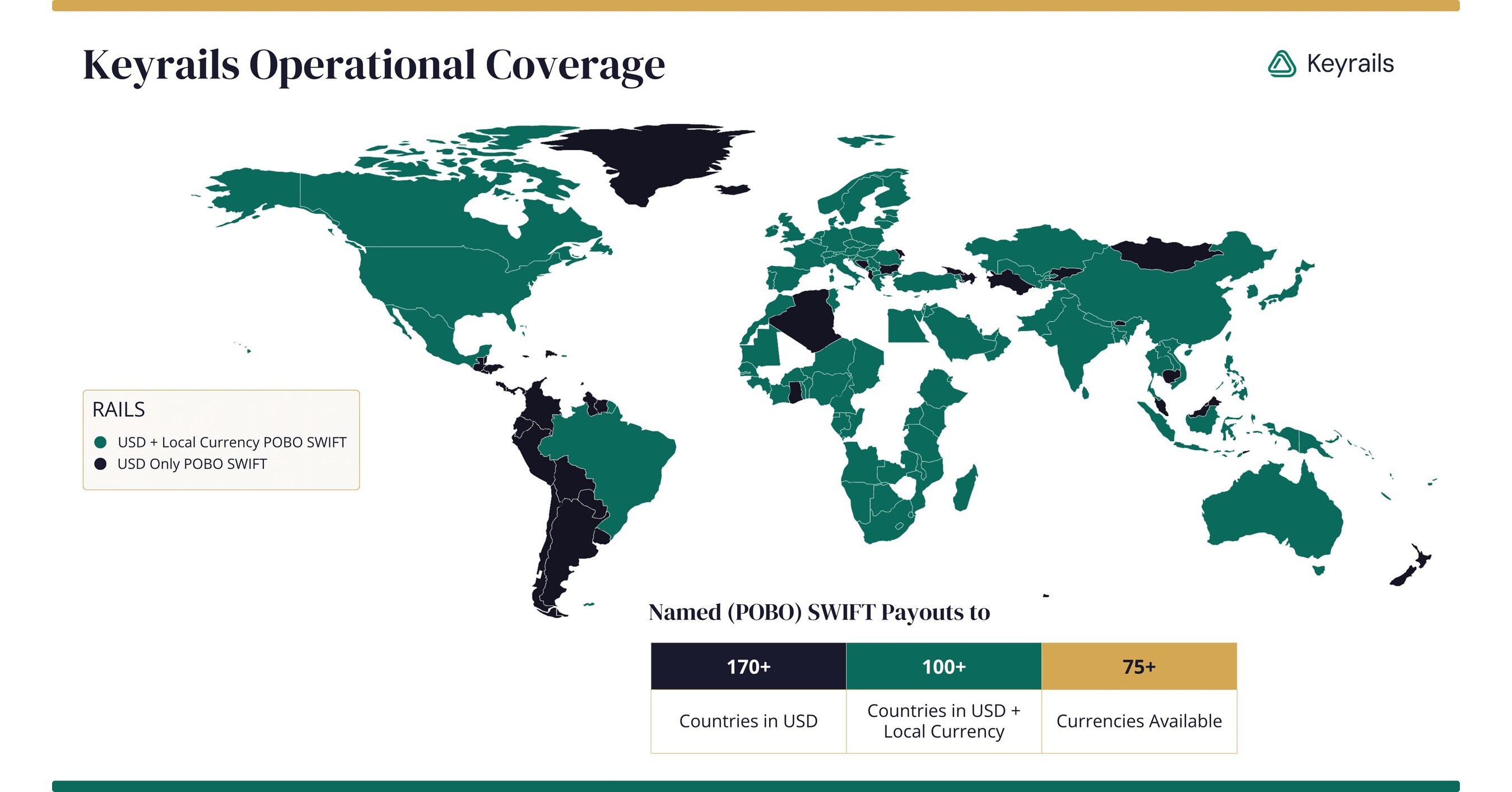
Task: Click Iceland on the world map
Action: 733,189
